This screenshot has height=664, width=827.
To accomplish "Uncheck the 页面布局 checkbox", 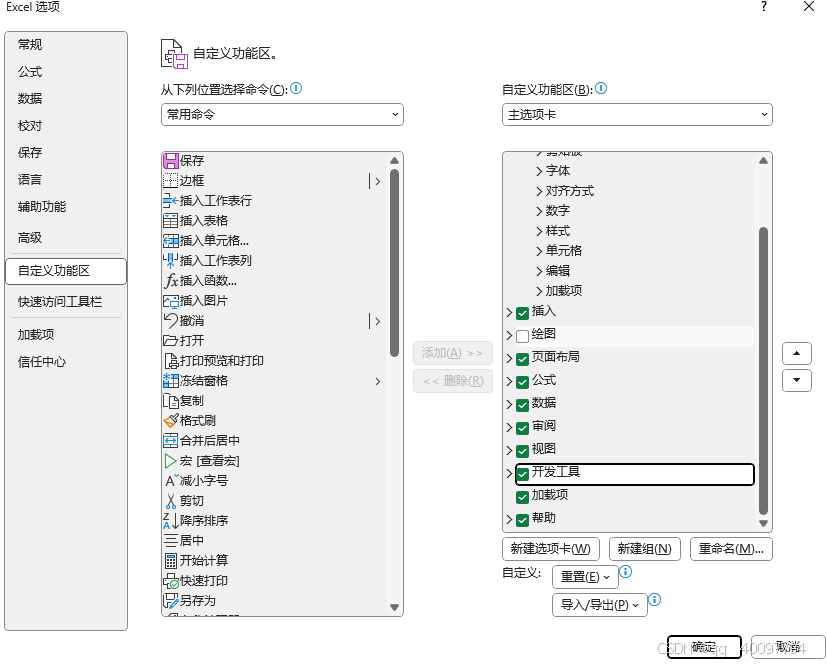I will click(x=522, y=359).
